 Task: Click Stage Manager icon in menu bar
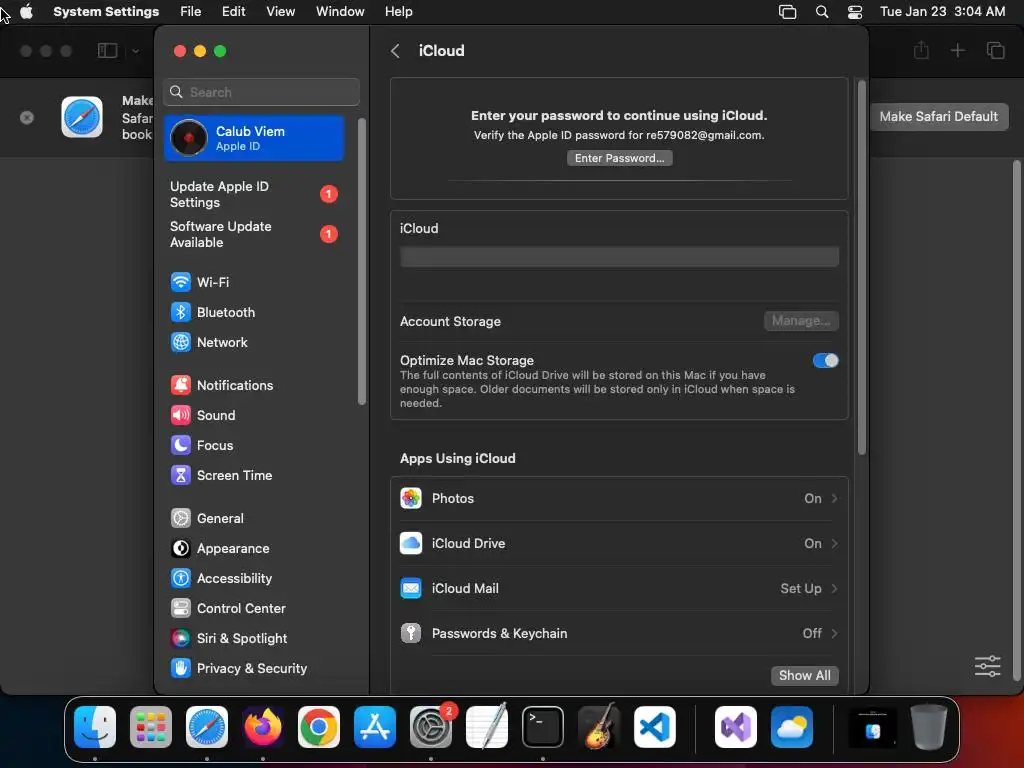[x=788, y=12]
